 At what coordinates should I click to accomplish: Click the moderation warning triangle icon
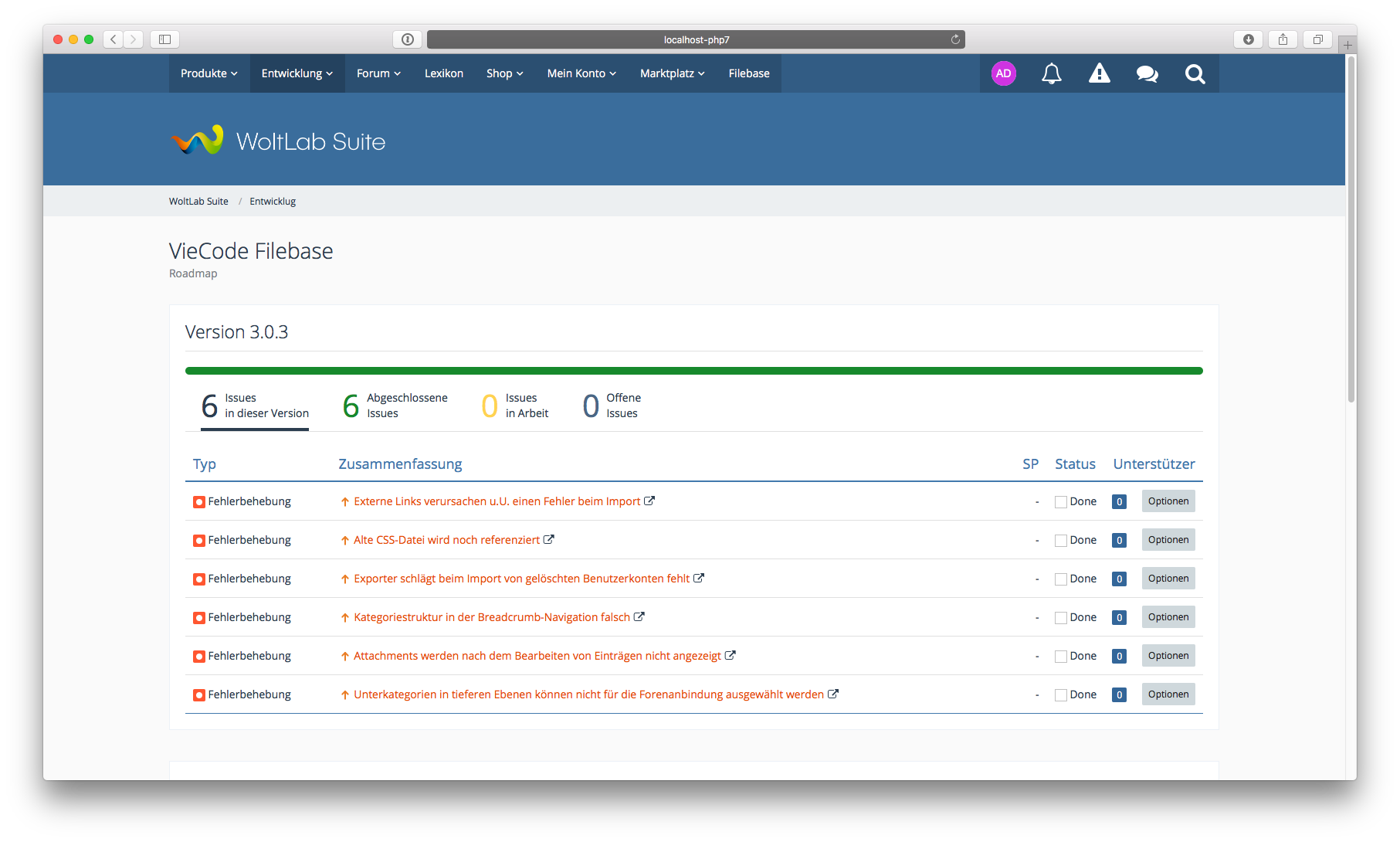click(x=1099, y=73)
